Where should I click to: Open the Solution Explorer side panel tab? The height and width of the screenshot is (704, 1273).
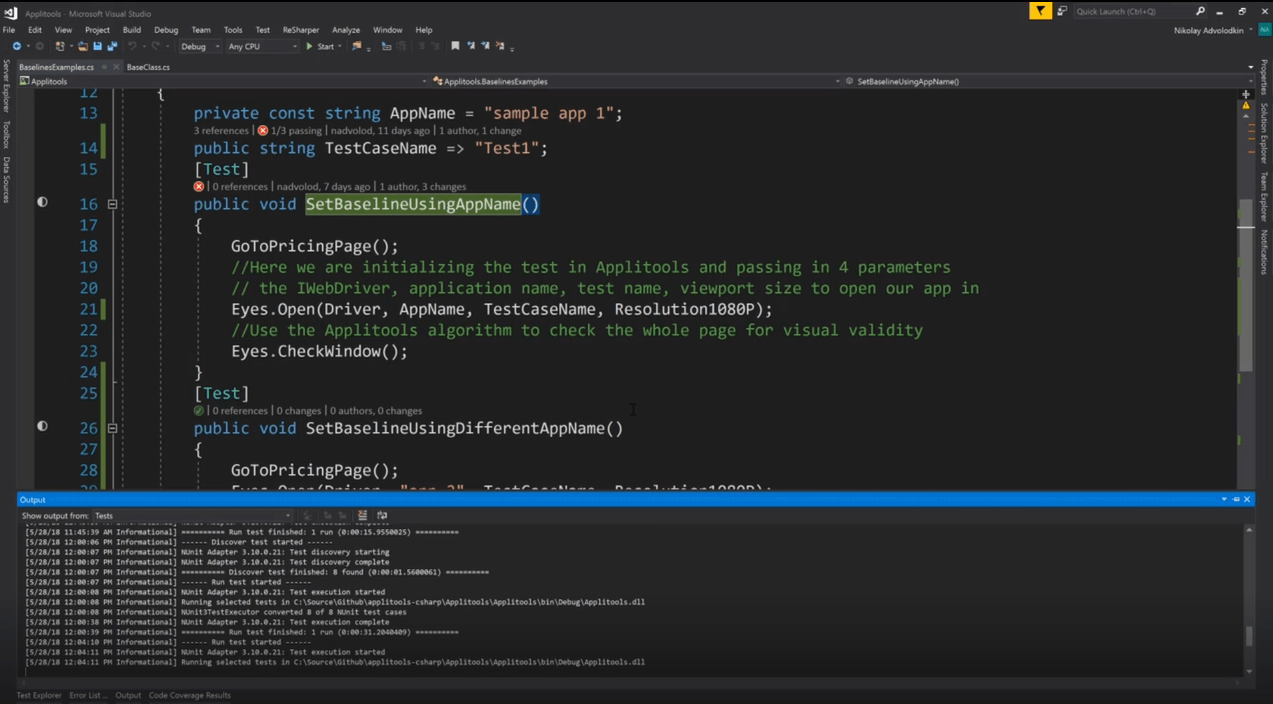[x=1264, y=133]
